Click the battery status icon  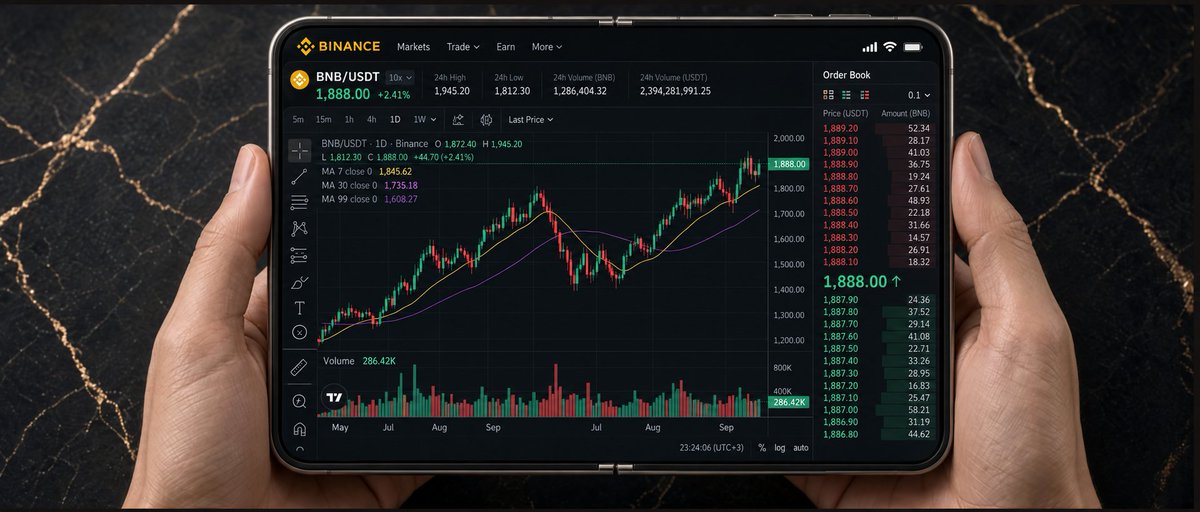(913, 47)
